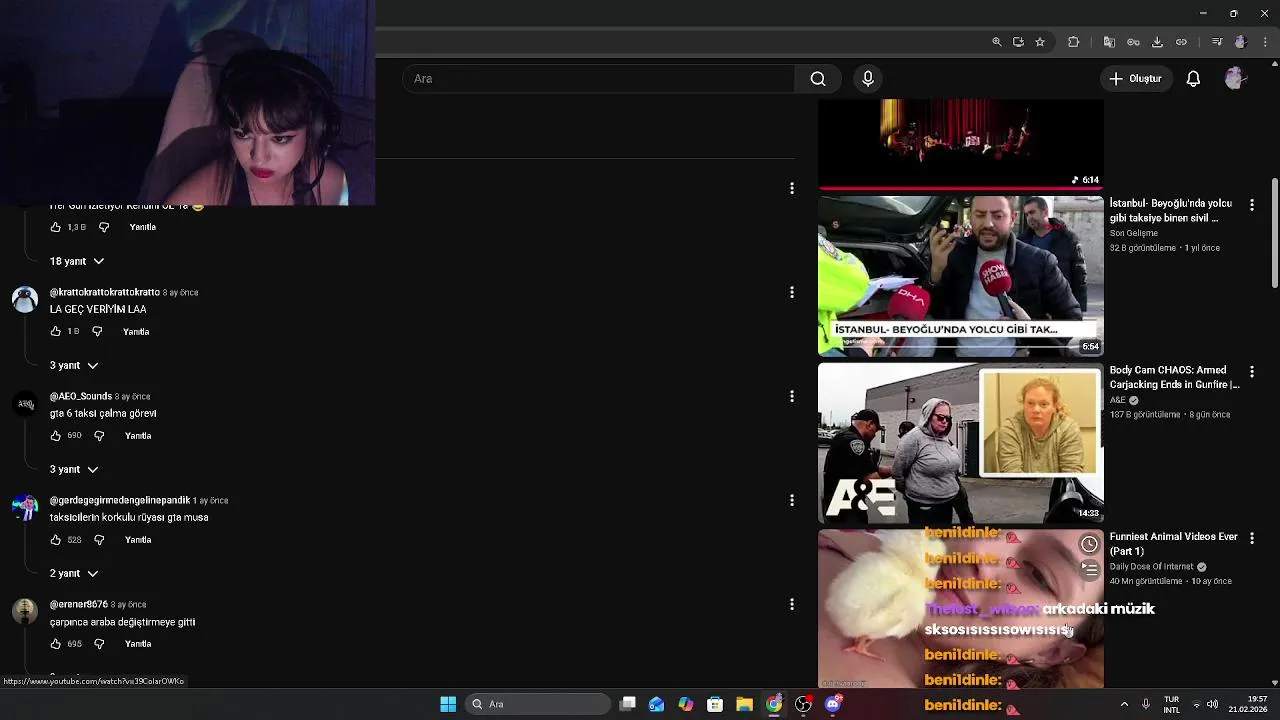Open the Microsoft Store taskbar icon
Image resolution: width=1280 pixels, height=720 pixels.
[x=715, y=704]
